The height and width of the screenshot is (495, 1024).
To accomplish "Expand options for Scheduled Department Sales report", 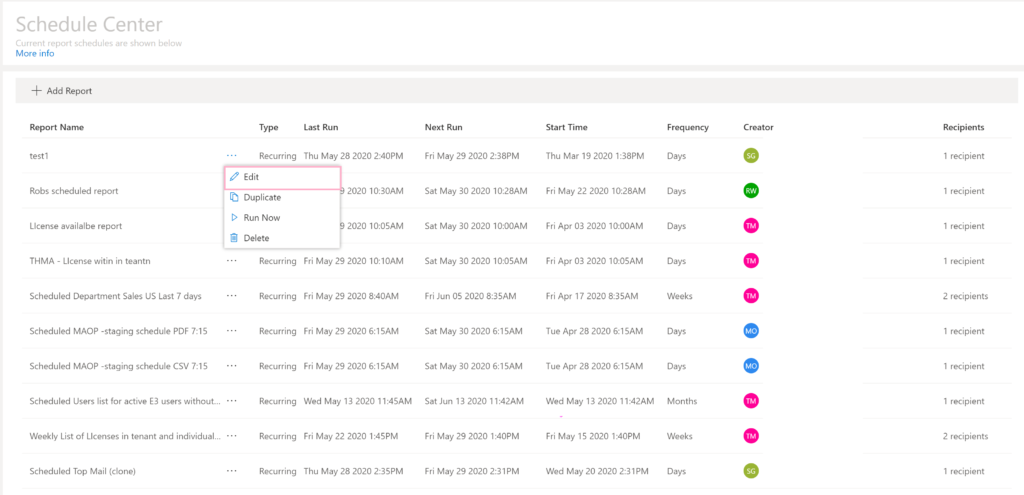I will click(x=232, y=296).
